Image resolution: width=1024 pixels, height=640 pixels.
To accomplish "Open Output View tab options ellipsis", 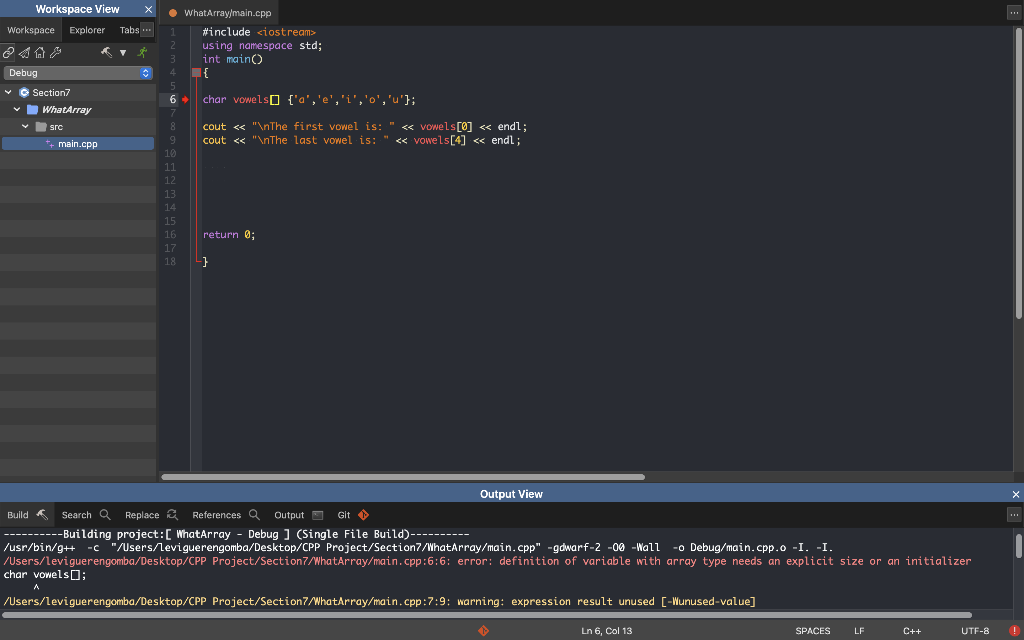I will click(x=1014, y=515).
